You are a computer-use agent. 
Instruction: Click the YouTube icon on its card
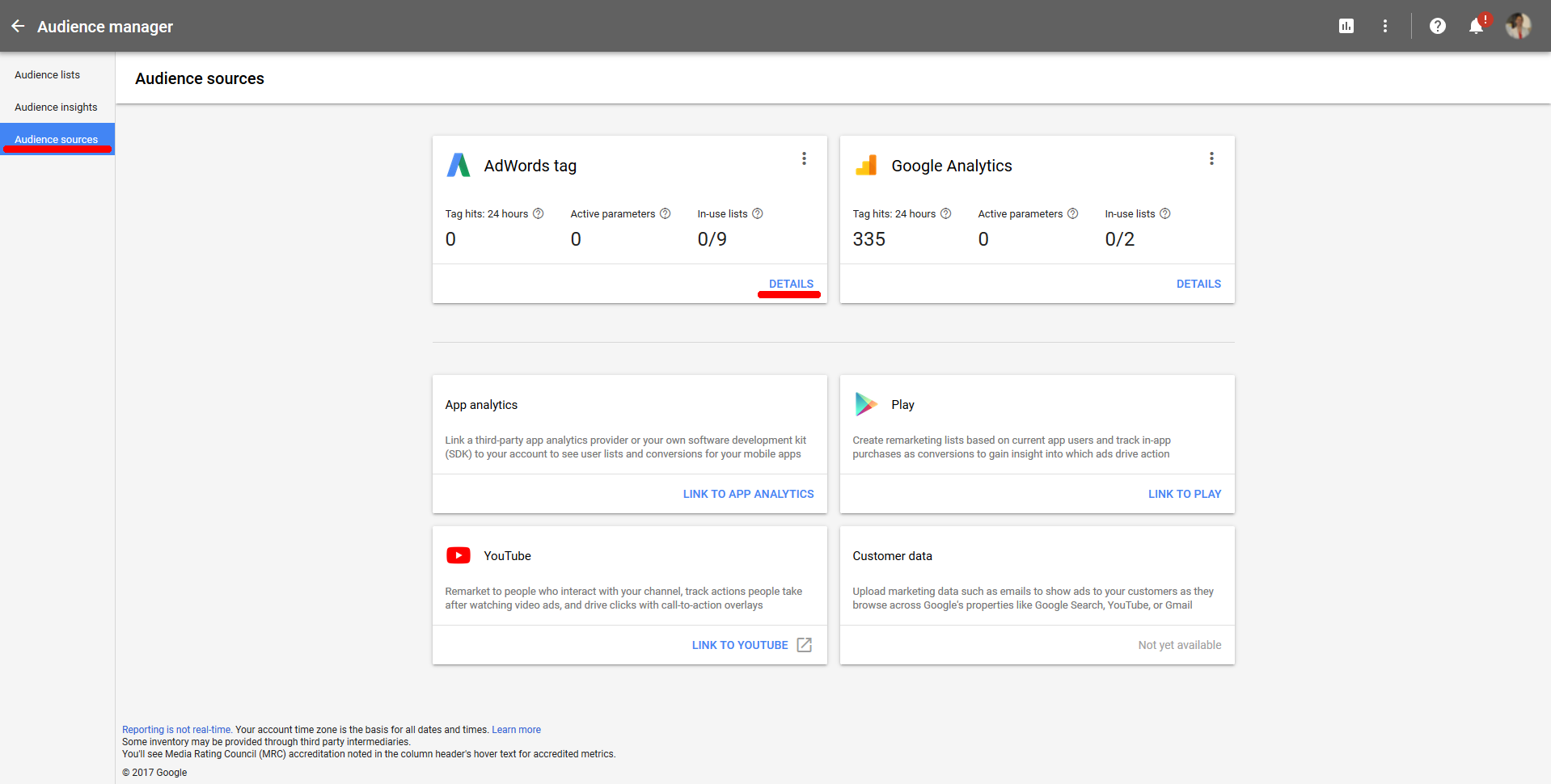point(459,555)
